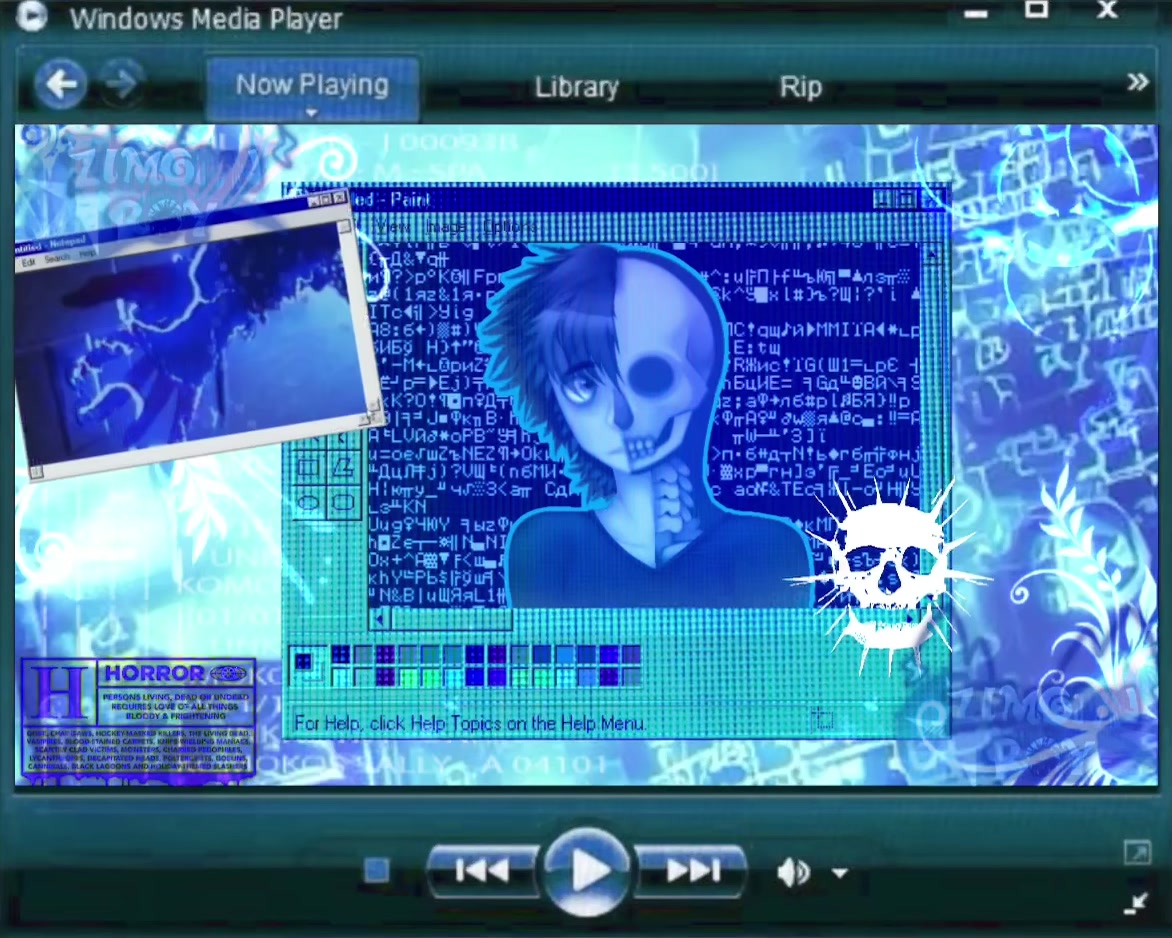Skip to the previous track

(x=483, y=871)
